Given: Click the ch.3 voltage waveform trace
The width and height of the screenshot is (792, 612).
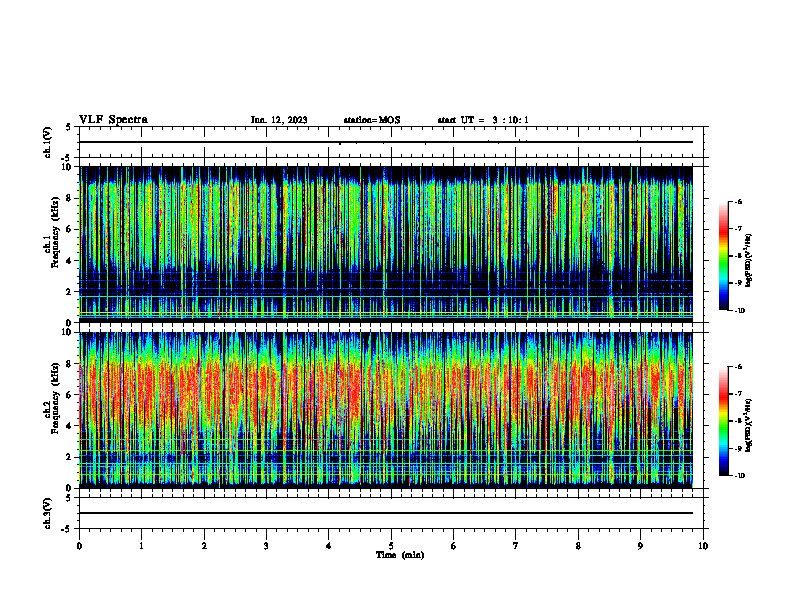Looking at the screenshot, I should pos(386,513).
